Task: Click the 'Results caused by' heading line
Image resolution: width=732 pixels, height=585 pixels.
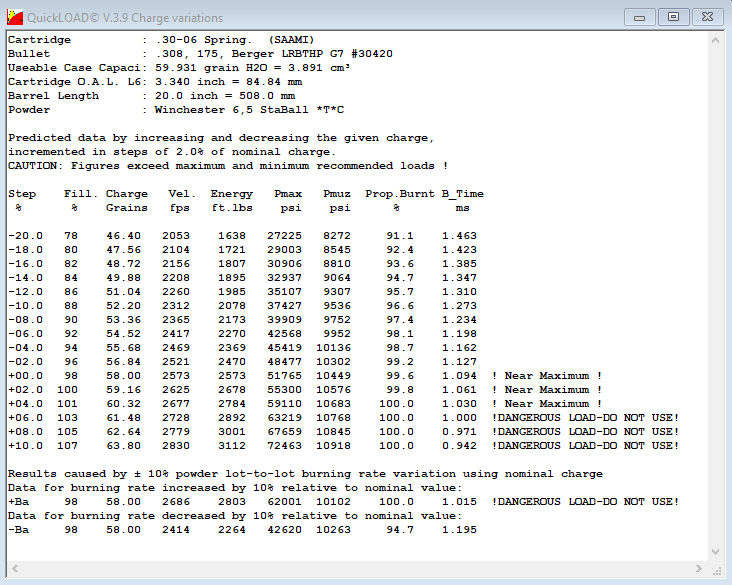Action: [x=305, y=474]
